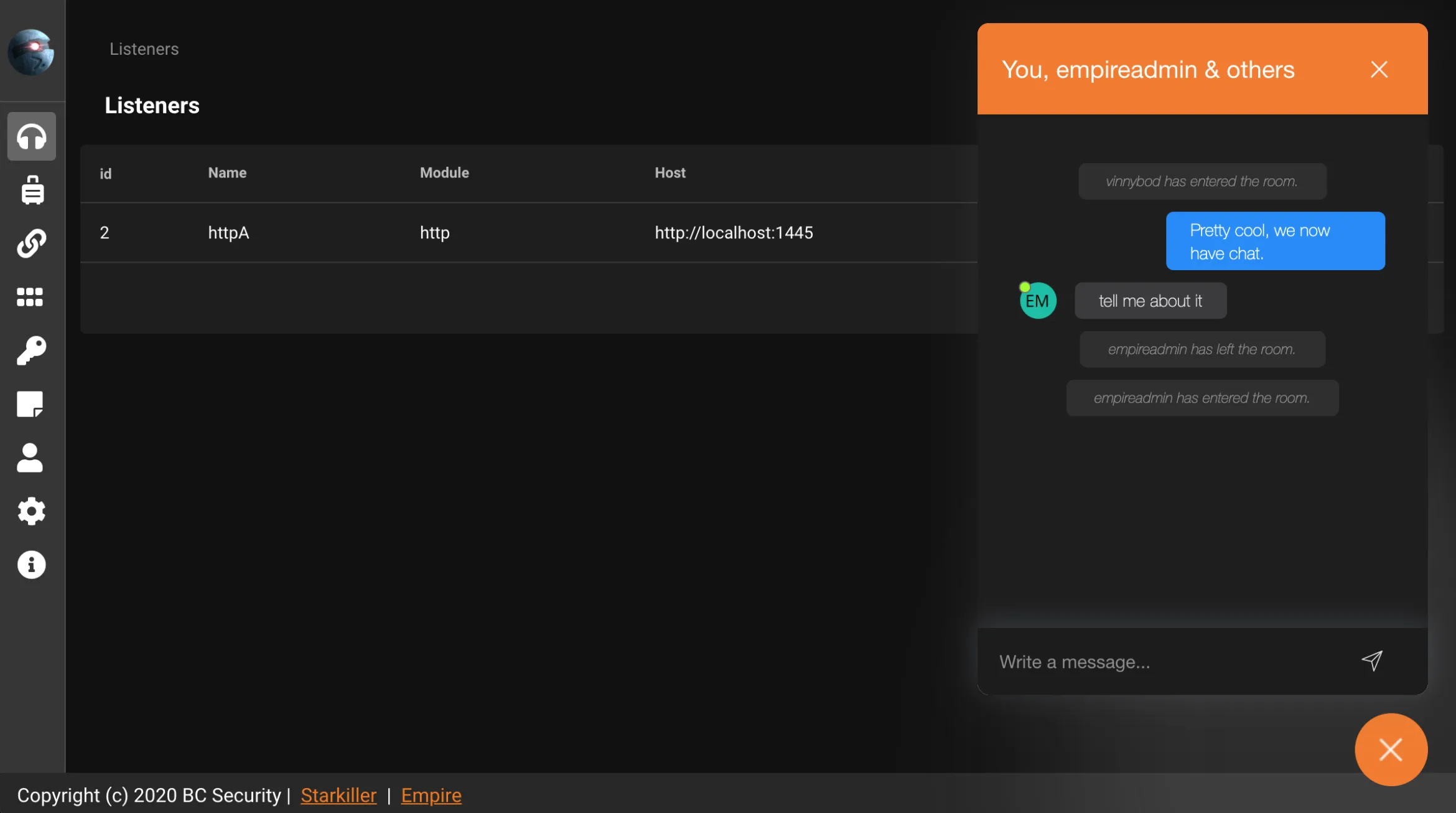This screenshot has height=813, width=1456.
Task: Click the 'Pretty cool, we now have chat.' message
Action: coord(1275,241)
